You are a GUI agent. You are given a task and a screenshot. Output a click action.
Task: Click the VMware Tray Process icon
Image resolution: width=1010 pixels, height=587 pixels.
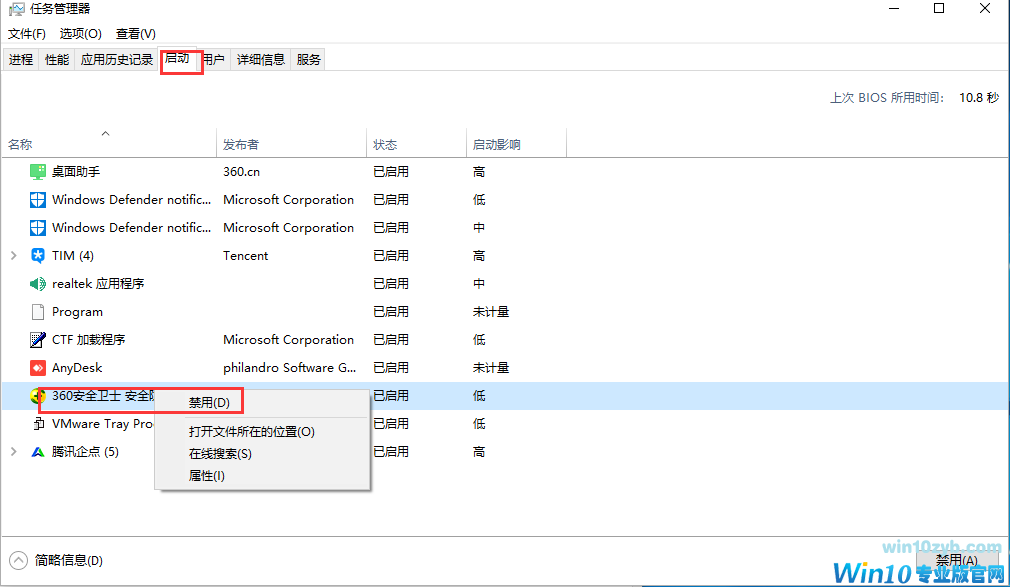36,423
